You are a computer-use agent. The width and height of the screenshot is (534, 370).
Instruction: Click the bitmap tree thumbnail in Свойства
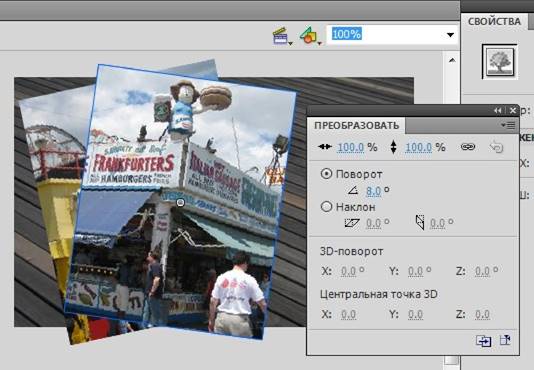(500, 62)
